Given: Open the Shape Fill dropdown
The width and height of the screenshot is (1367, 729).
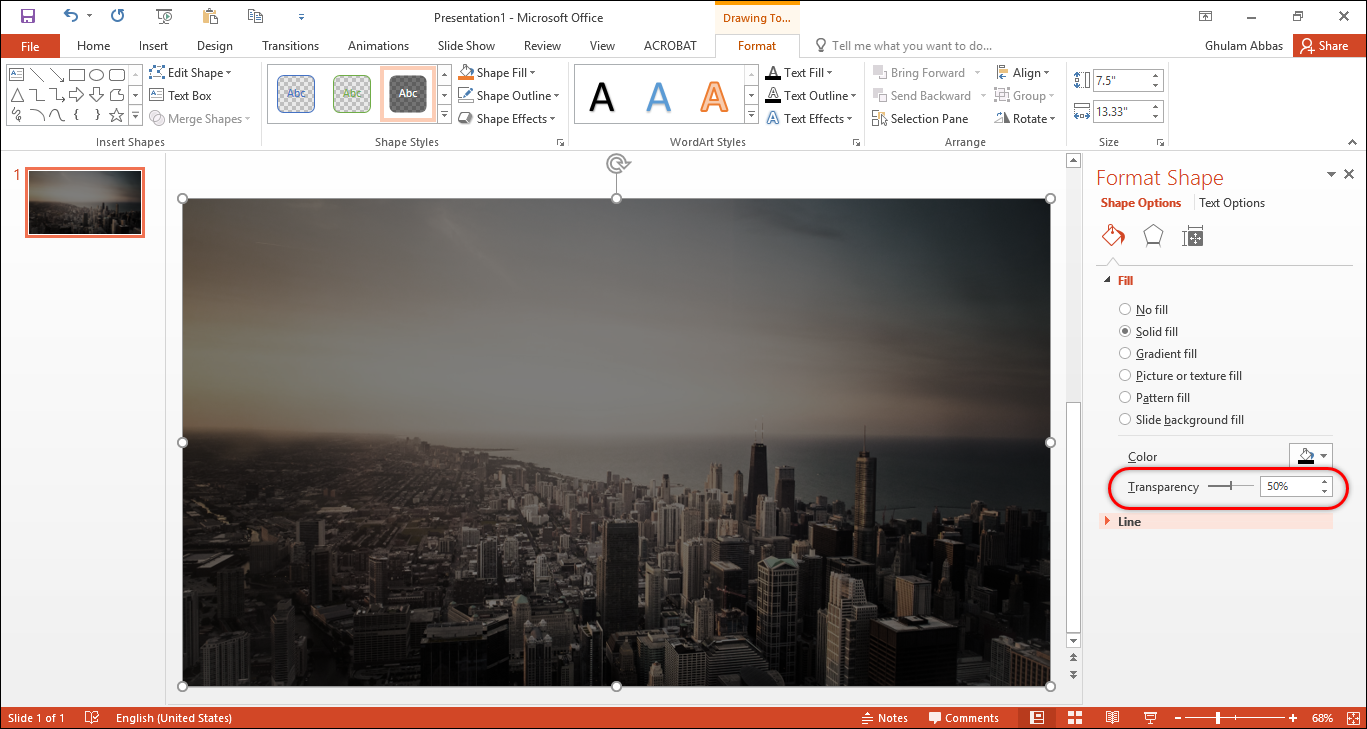Looking at the screenshot, I should click(x=497, y=73).
